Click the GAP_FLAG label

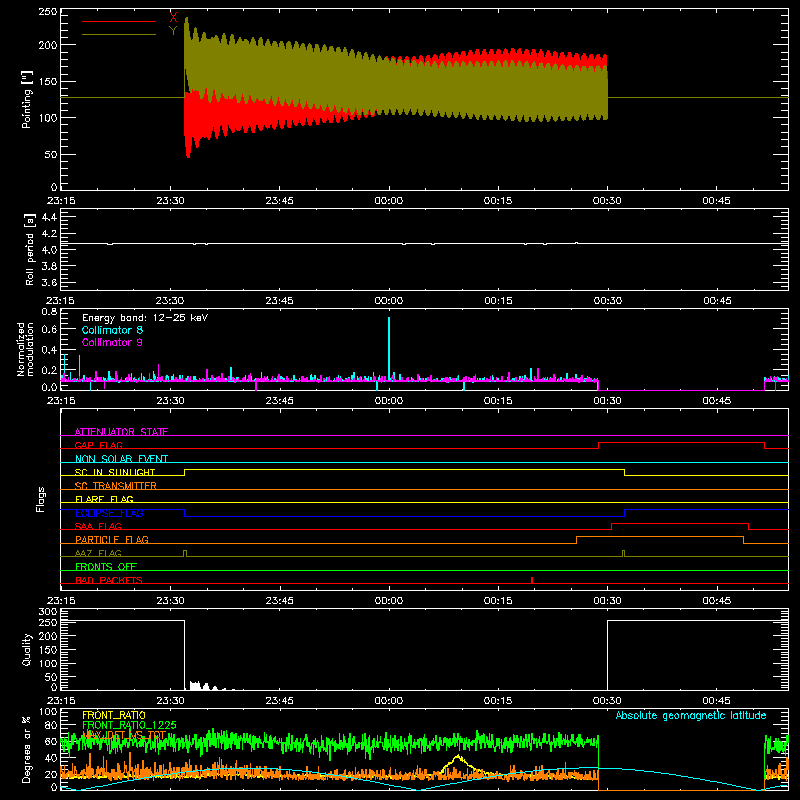[x=98, y=445]
